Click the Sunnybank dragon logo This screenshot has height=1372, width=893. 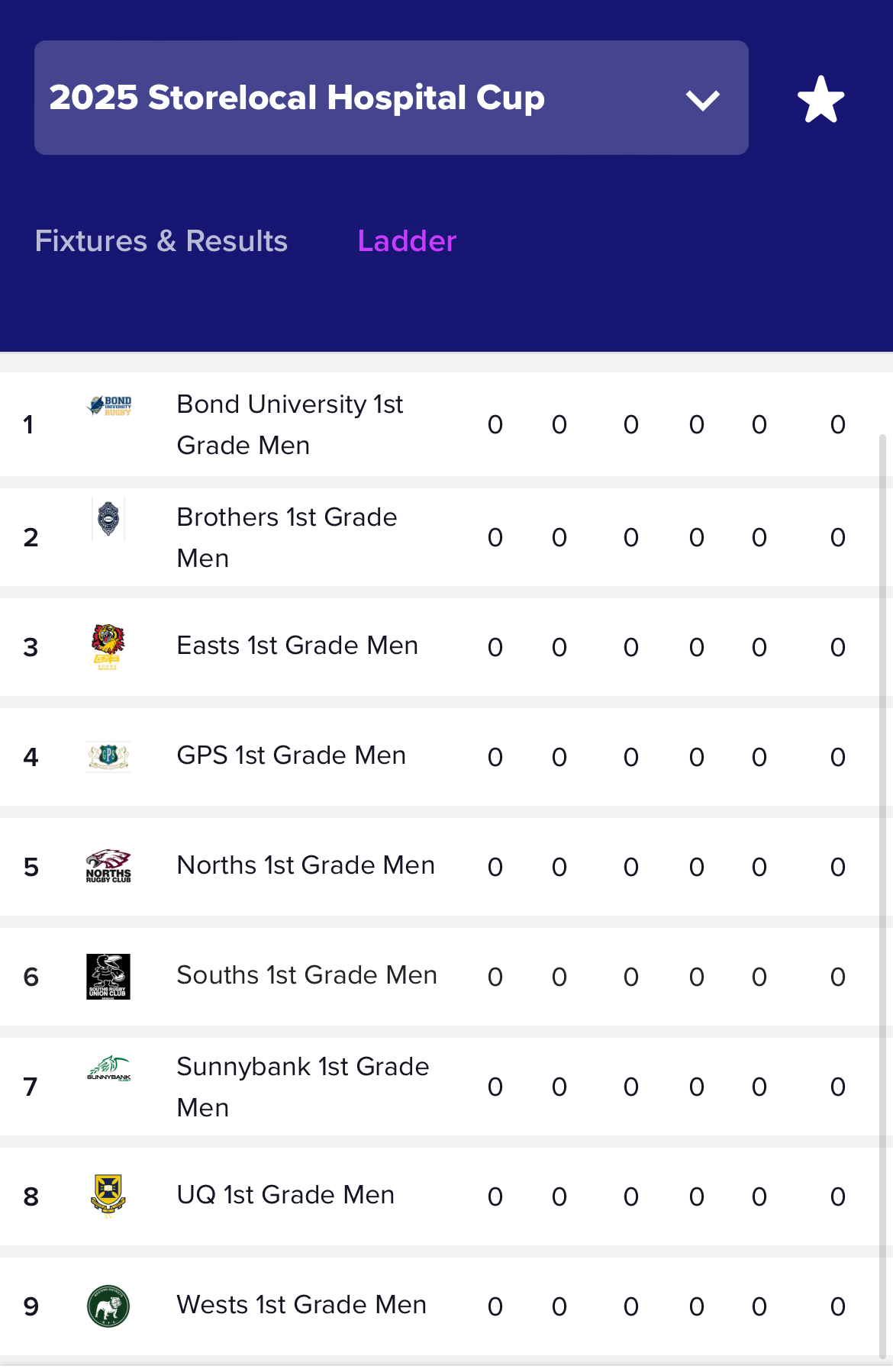108,1068
